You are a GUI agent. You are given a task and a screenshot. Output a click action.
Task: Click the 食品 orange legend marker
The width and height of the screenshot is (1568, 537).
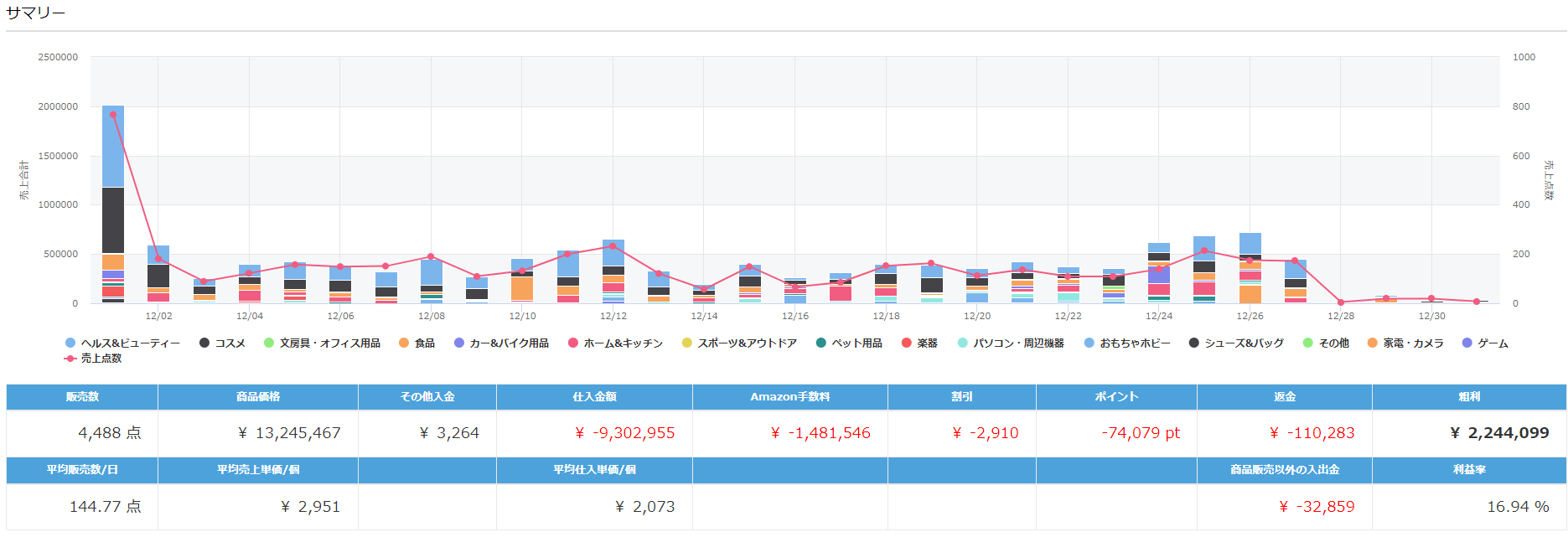pyautogui.click(x=404, y=343)
